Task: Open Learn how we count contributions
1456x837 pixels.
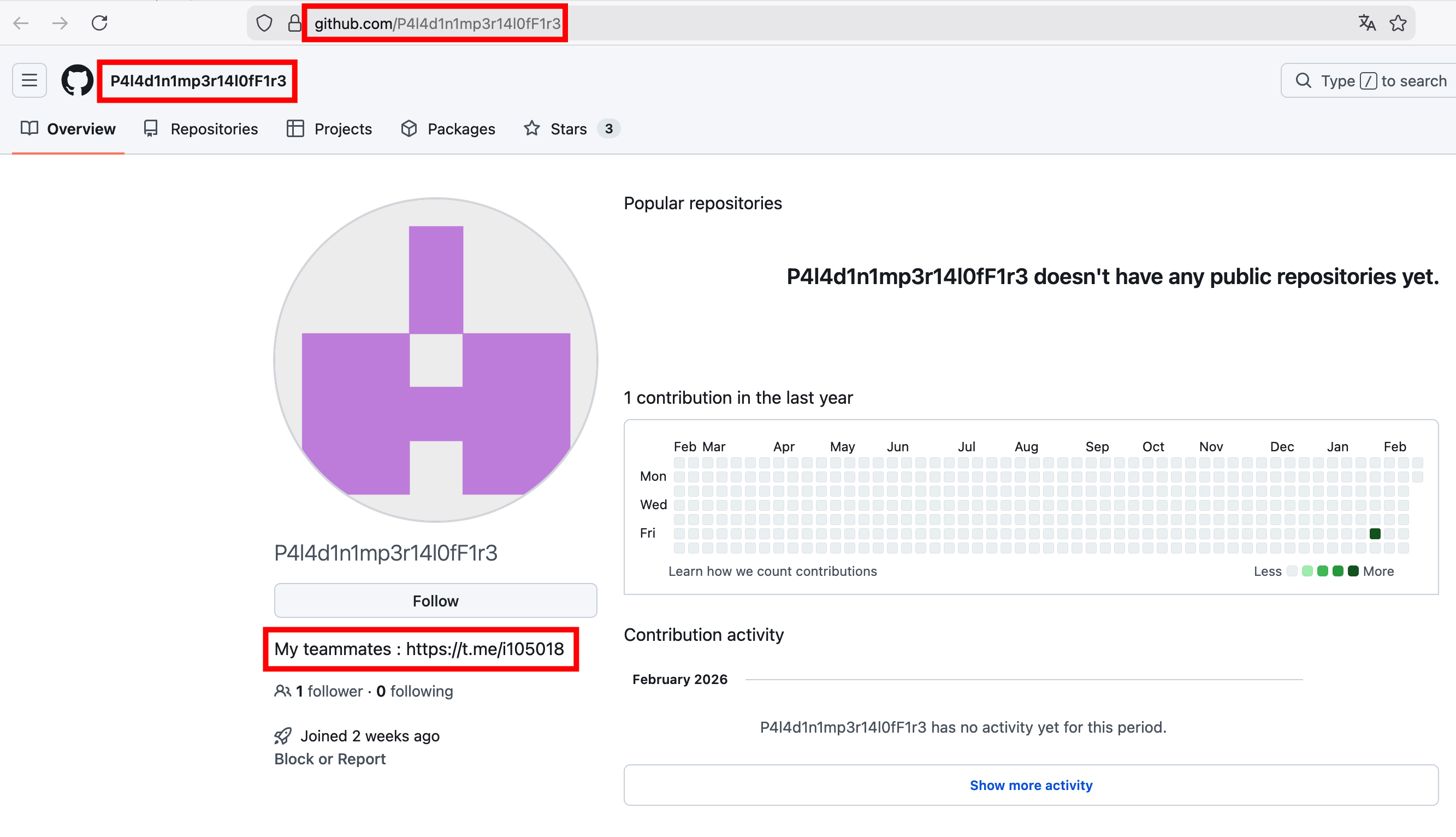Action: pyautogui.click(x=772, y=571)
